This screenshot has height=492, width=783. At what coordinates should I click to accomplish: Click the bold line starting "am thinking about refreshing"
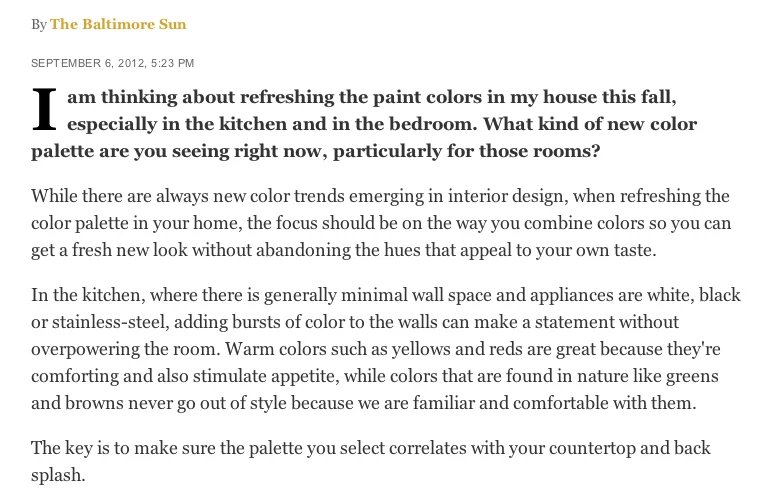click(x=372, y=97)
